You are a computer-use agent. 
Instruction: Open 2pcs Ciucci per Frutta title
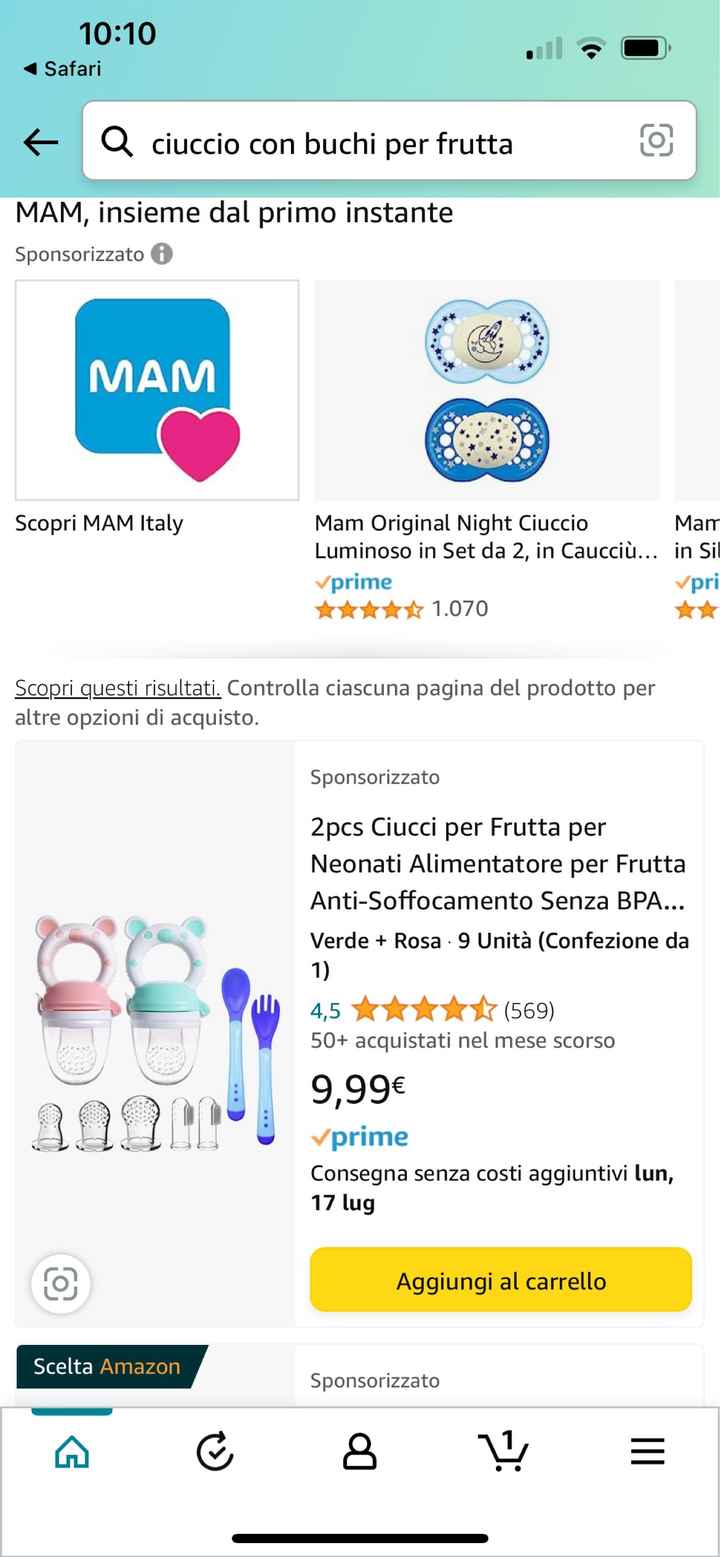point(498,864)
